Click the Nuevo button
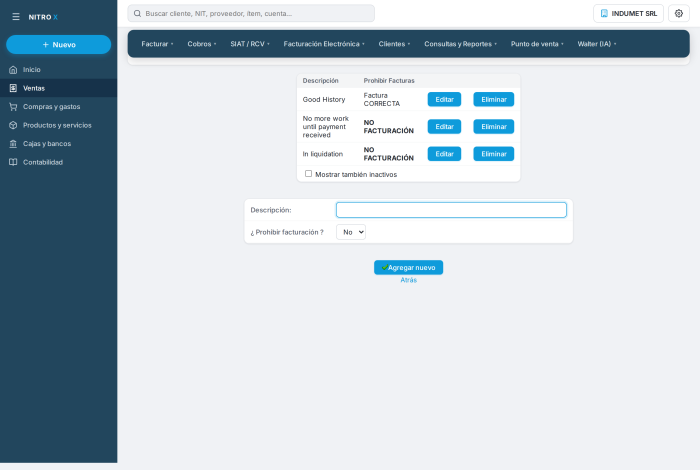The width and height of the screenshot is (700, 470). pyautogui.click(x=58, y=45)
